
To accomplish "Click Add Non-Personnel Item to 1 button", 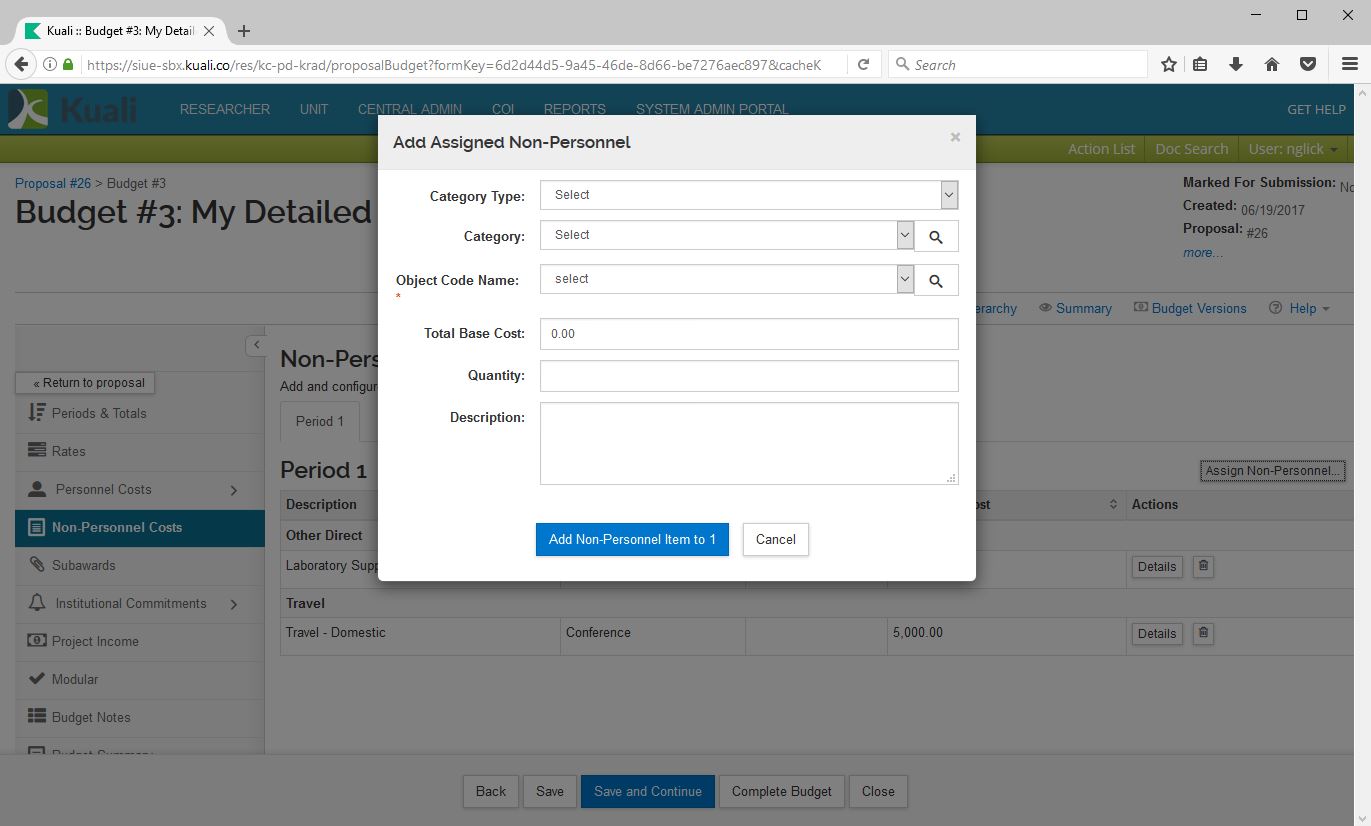I will [632, 540].
